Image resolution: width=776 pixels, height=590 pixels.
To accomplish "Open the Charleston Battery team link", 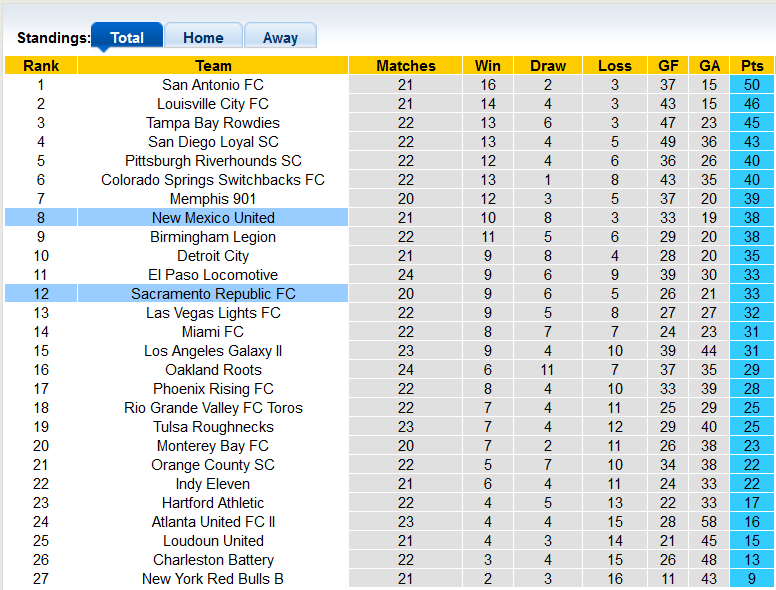I will click(x=213, y=560).
